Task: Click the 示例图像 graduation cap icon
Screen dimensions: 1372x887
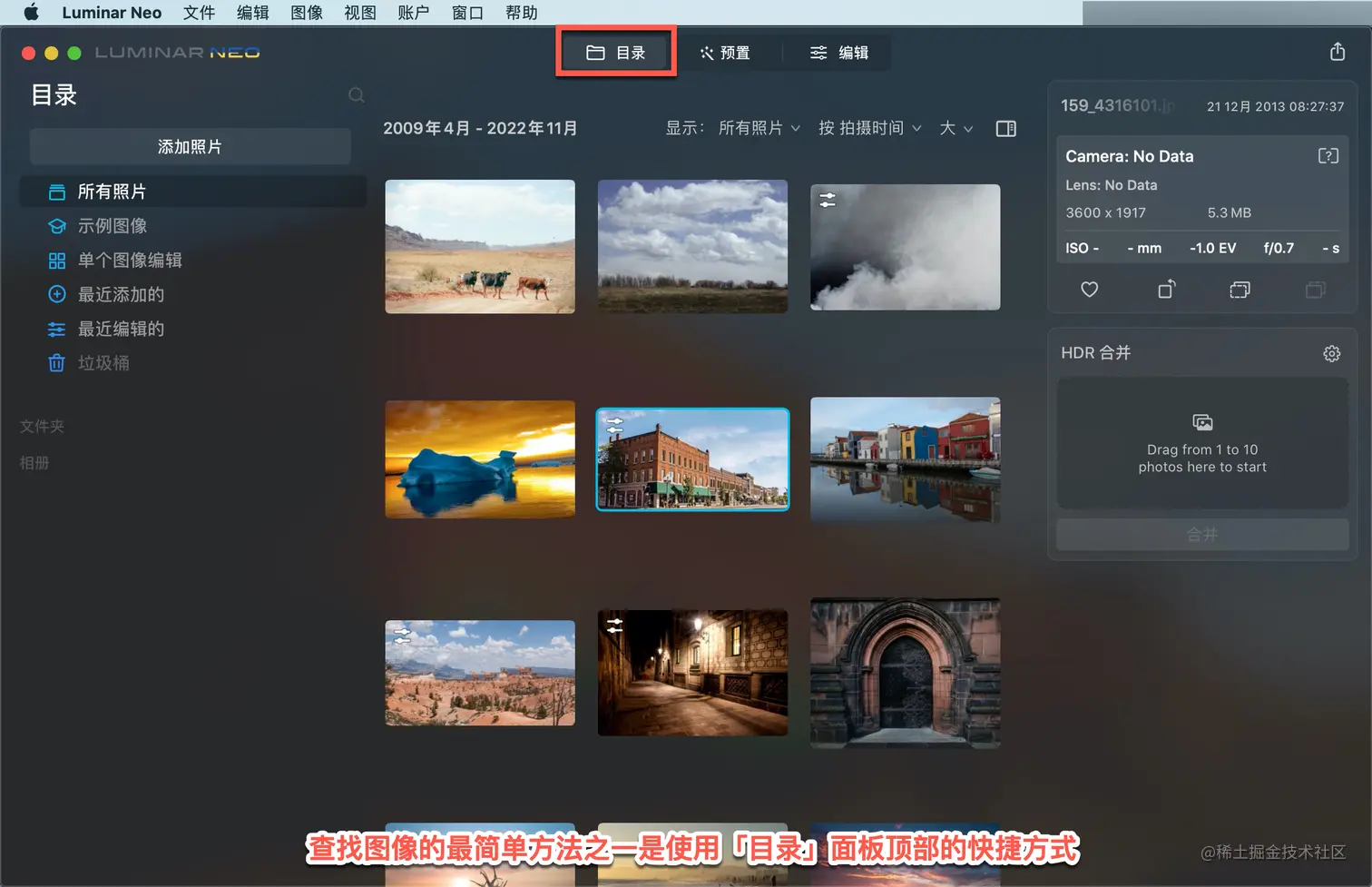Action: tap(56, 226)
